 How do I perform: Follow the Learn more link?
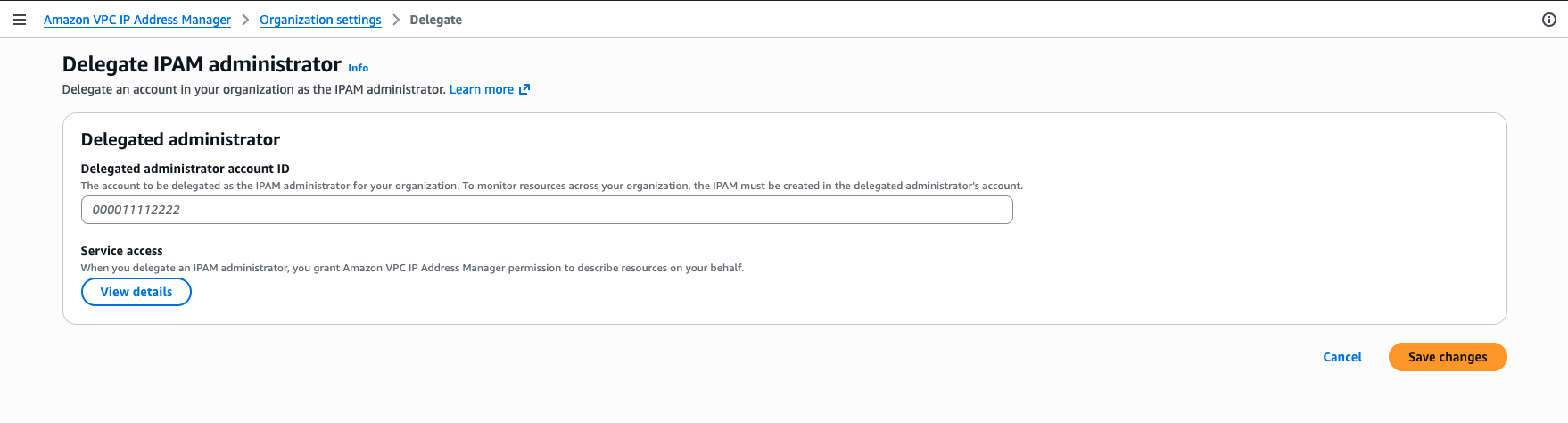coord(481,89)
